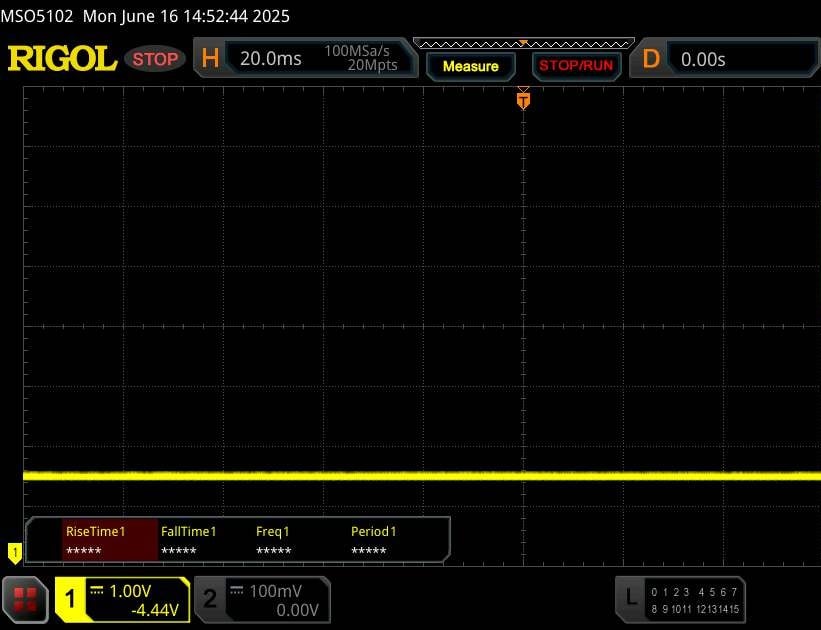Screen dimensions: 821x630
Task: Click the orange trigger T marker
Action: click(x=523, y=100)
